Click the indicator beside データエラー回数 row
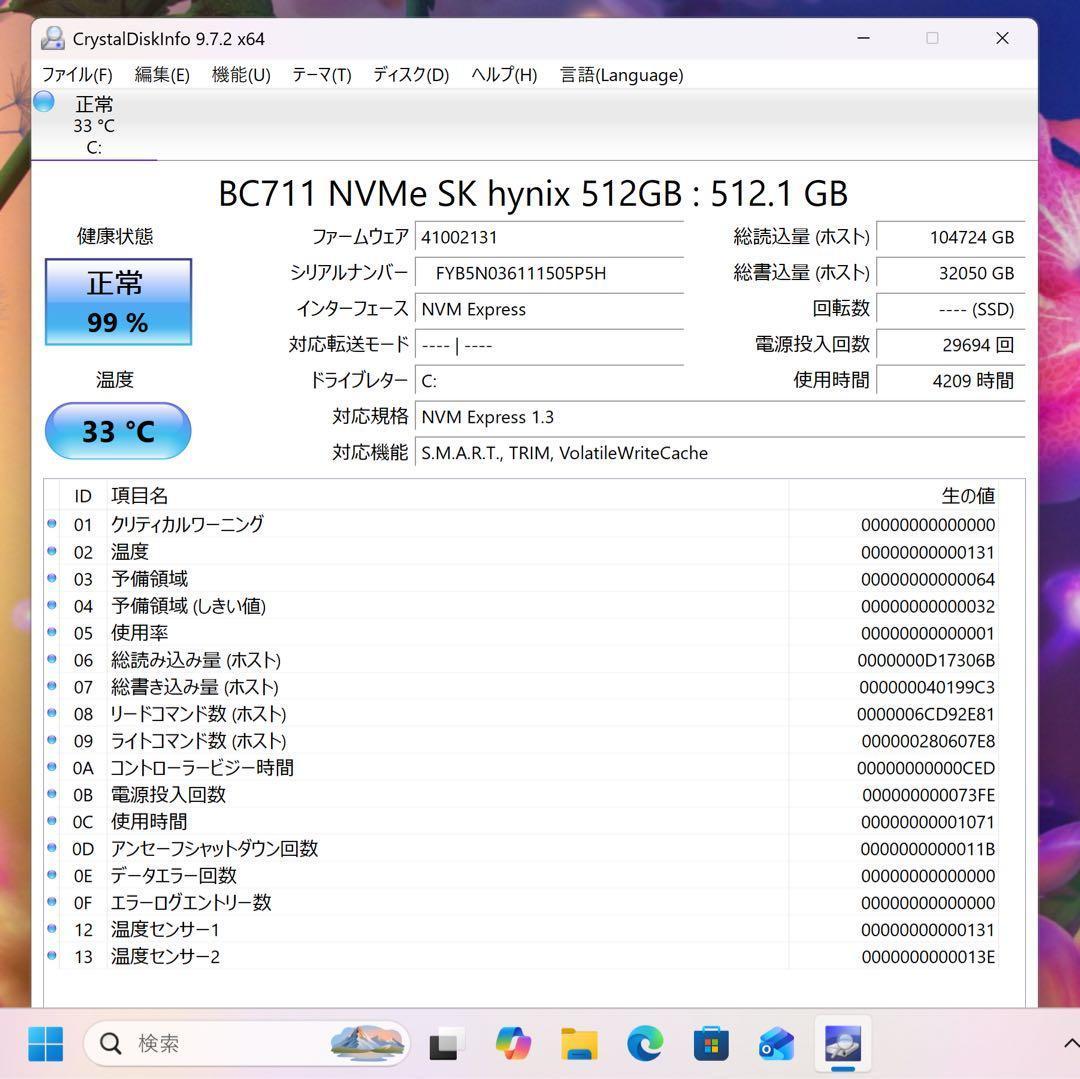This screenshot has width=1080, height=1079. point(52,875)
